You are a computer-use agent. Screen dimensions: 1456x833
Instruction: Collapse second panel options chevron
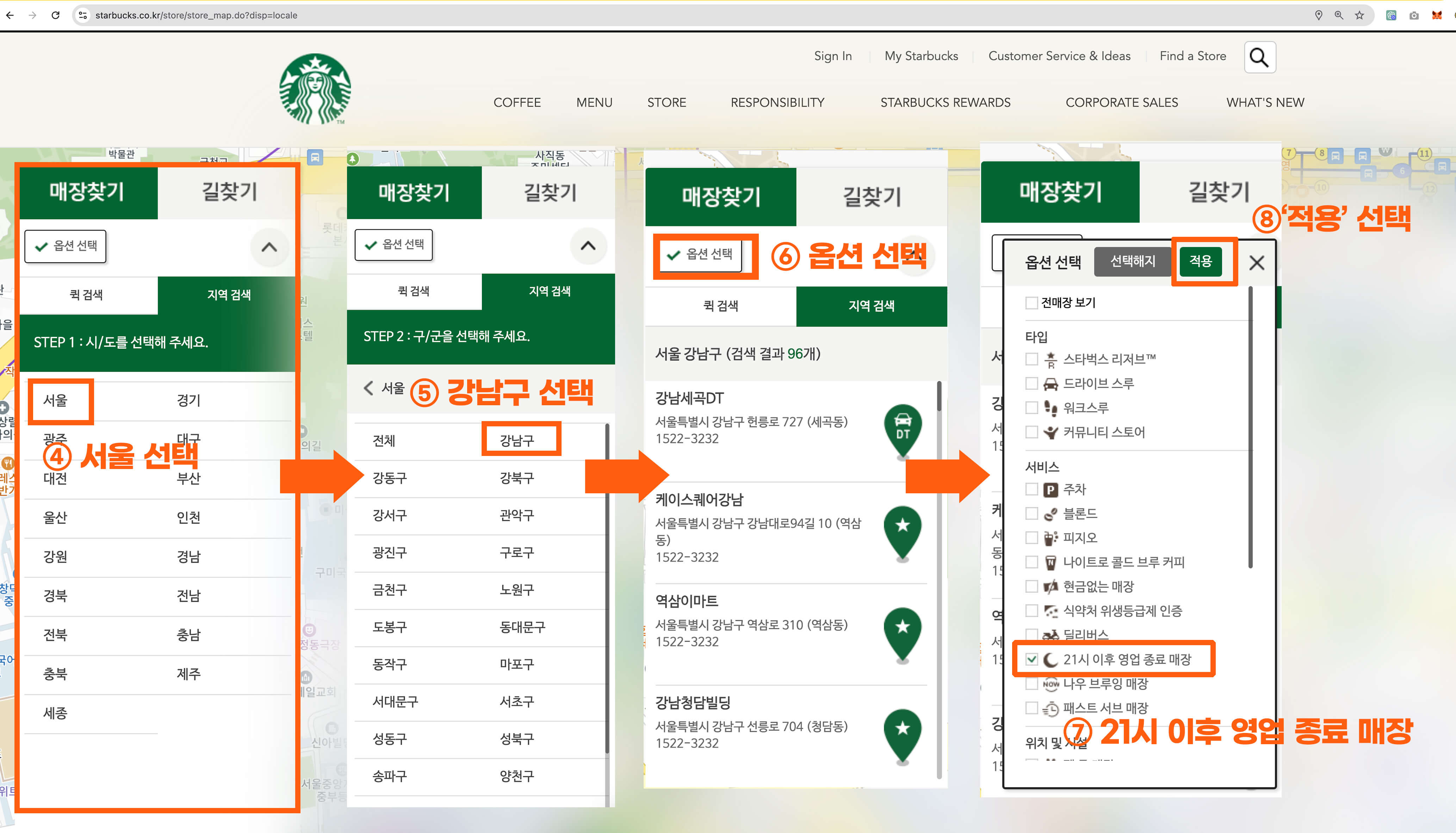click(588, 246)
